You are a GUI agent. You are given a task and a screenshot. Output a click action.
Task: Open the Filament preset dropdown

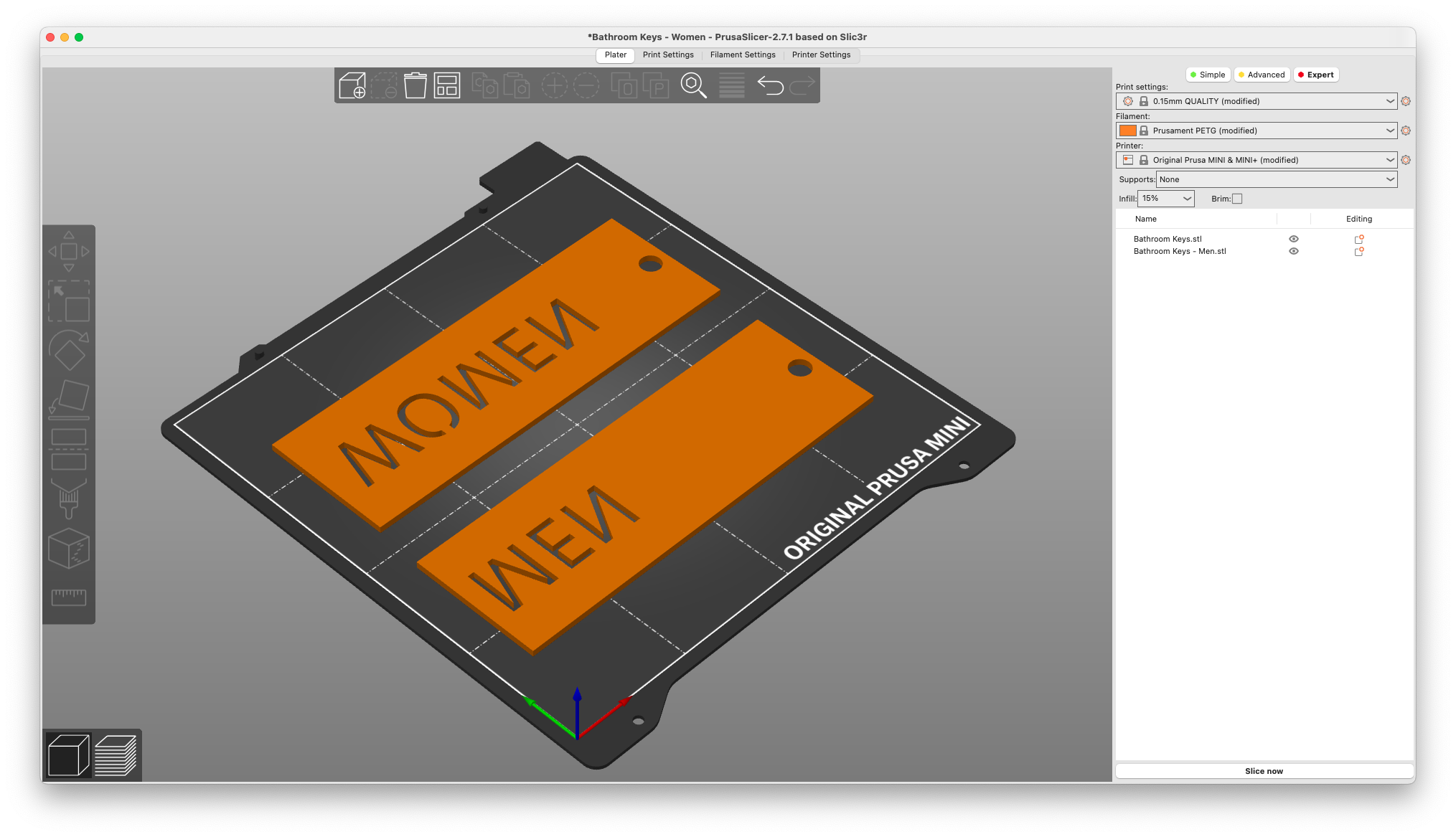click(1256, 131)
